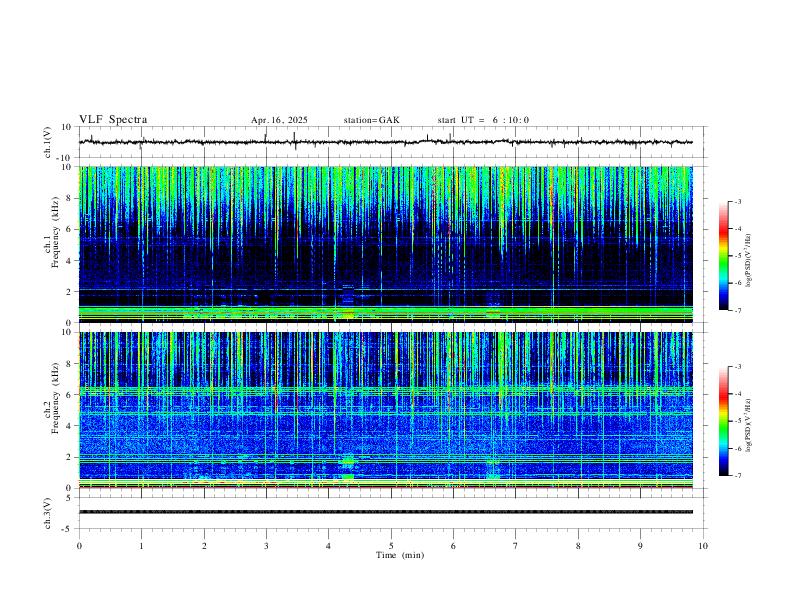Click the "-5" value on ch.2 colorbar
Screen dimensions: 792x612
[737, 421]
